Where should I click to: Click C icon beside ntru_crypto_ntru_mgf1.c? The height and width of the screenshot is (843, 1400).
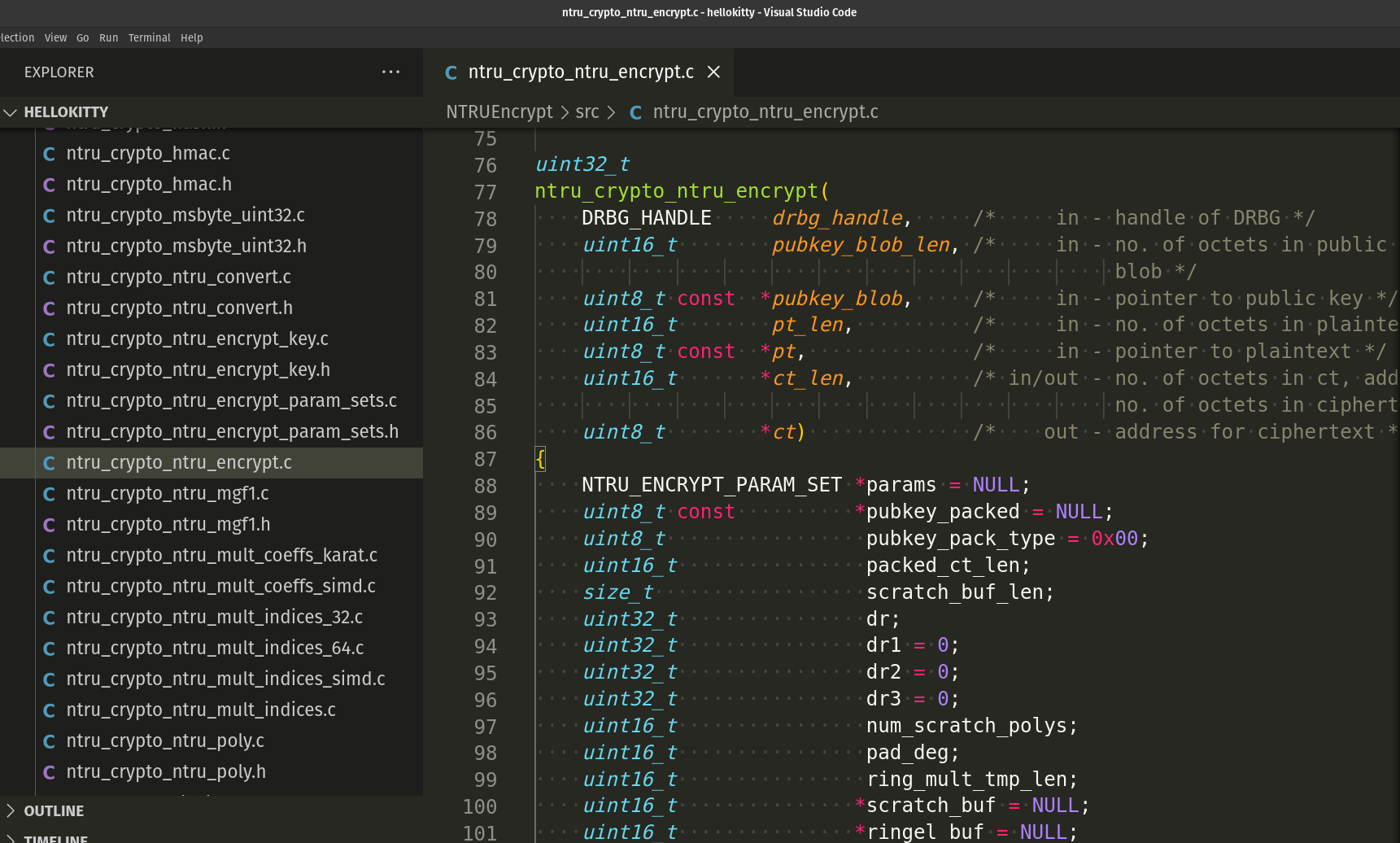(x=49, y=494)
